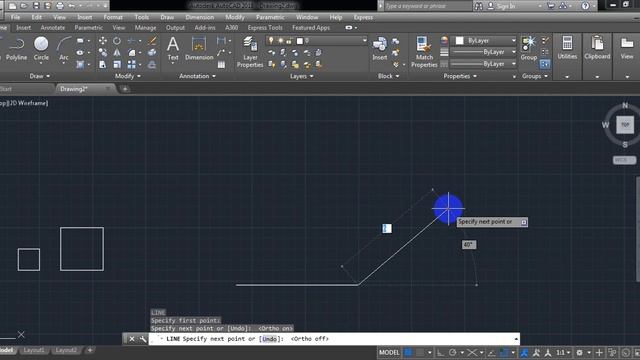Activate the Mirror tool in Modify
This screenshot has width=640, height=360.
click(x=117, y=53)
